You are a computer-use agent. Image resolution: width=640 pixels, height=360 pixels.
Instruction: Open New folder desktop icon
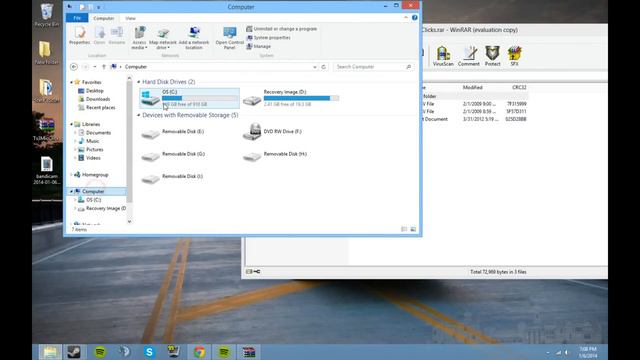pyautogui.click(x=46, y=52)
